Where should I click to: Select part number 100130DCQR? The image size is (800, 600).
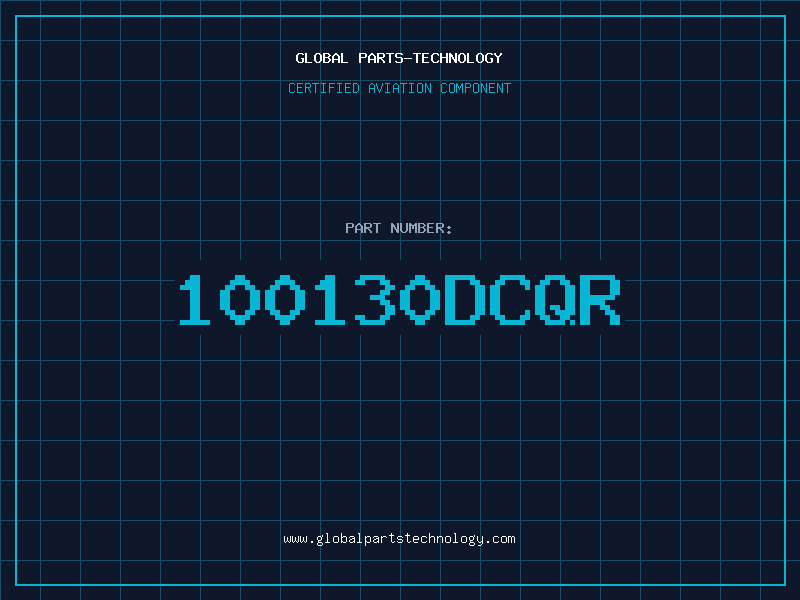[400, 300]
